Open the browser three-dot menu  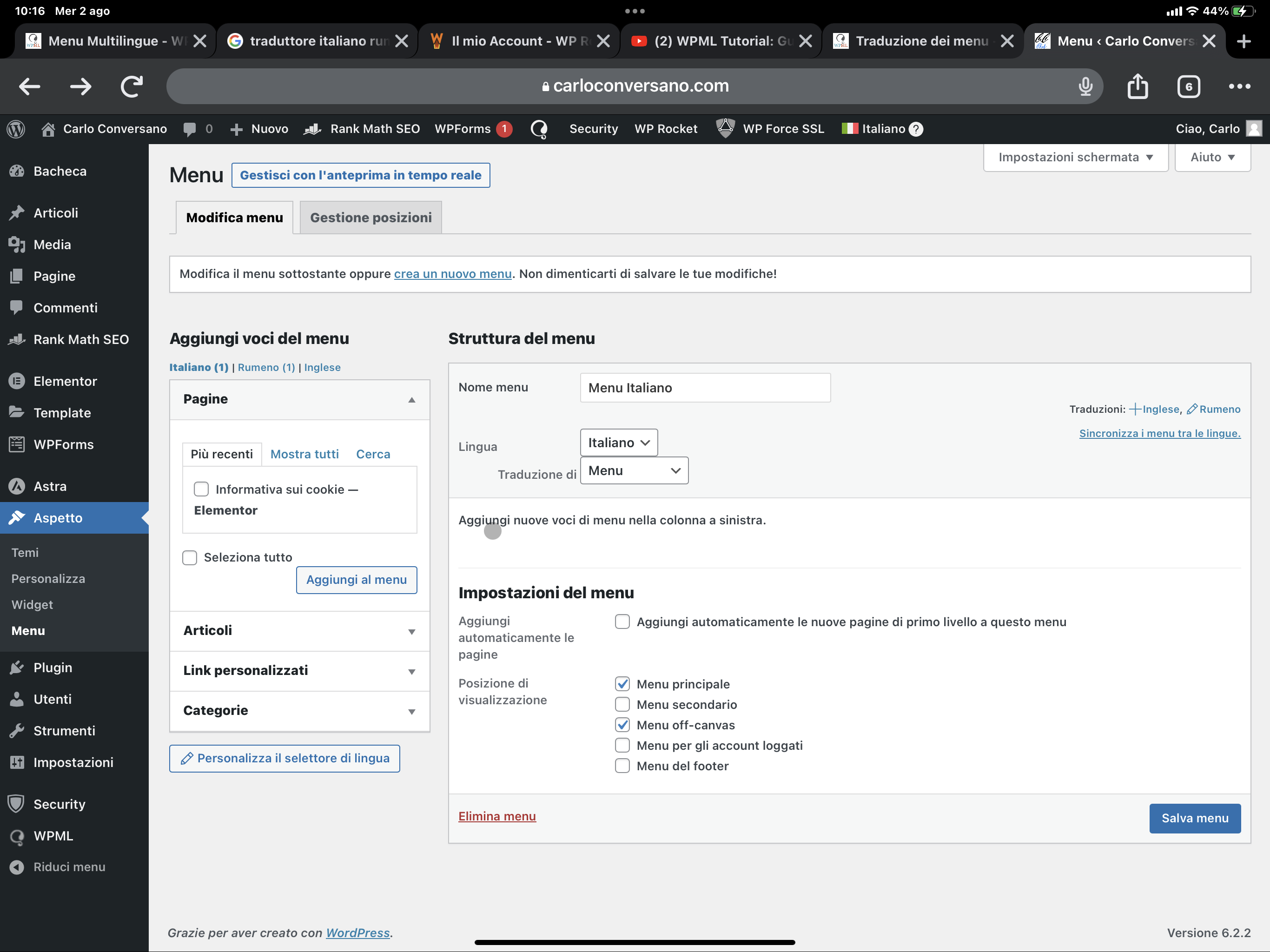(x=1240, y=86)
